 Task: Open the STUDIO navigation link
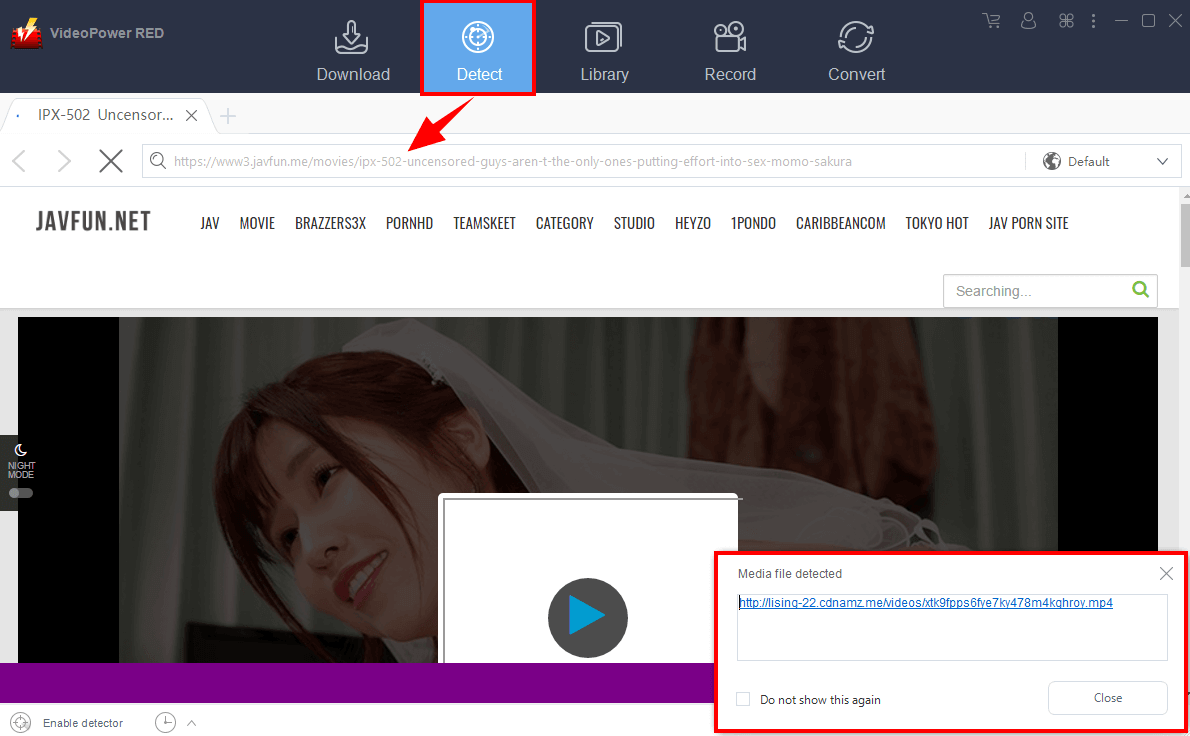coord(634,223)
